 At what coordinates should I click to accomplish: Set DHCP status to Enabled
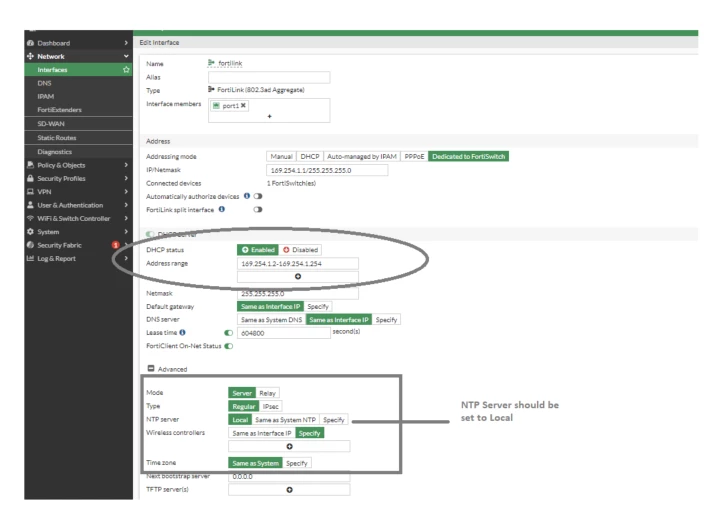click(258, 250)
